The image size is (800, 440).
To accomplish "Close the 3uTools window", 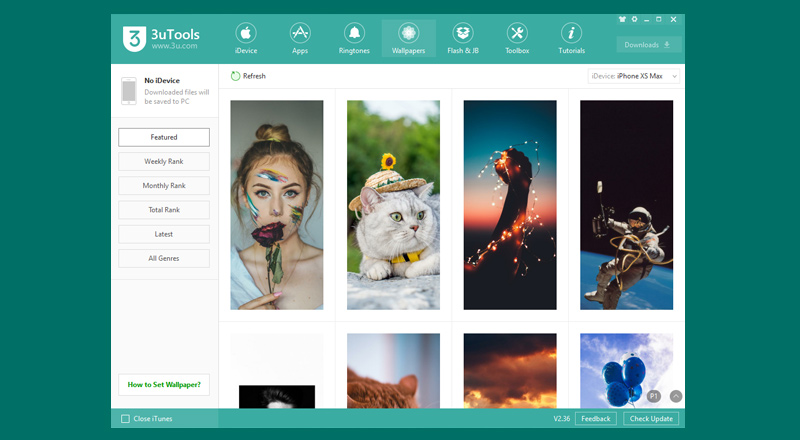I will pos(673,19).
